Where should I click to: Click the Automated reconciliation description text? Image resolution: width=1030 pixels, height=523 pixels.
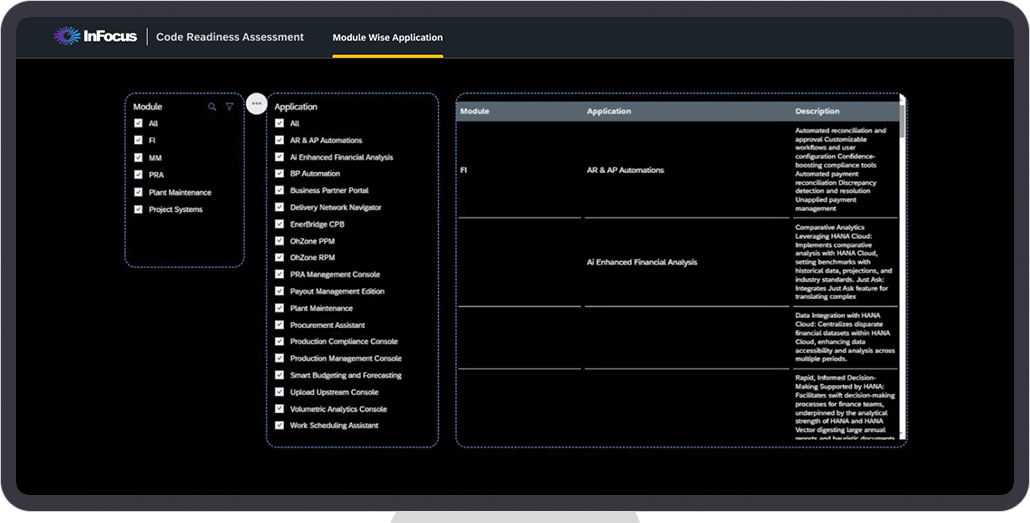coord(841,170)
